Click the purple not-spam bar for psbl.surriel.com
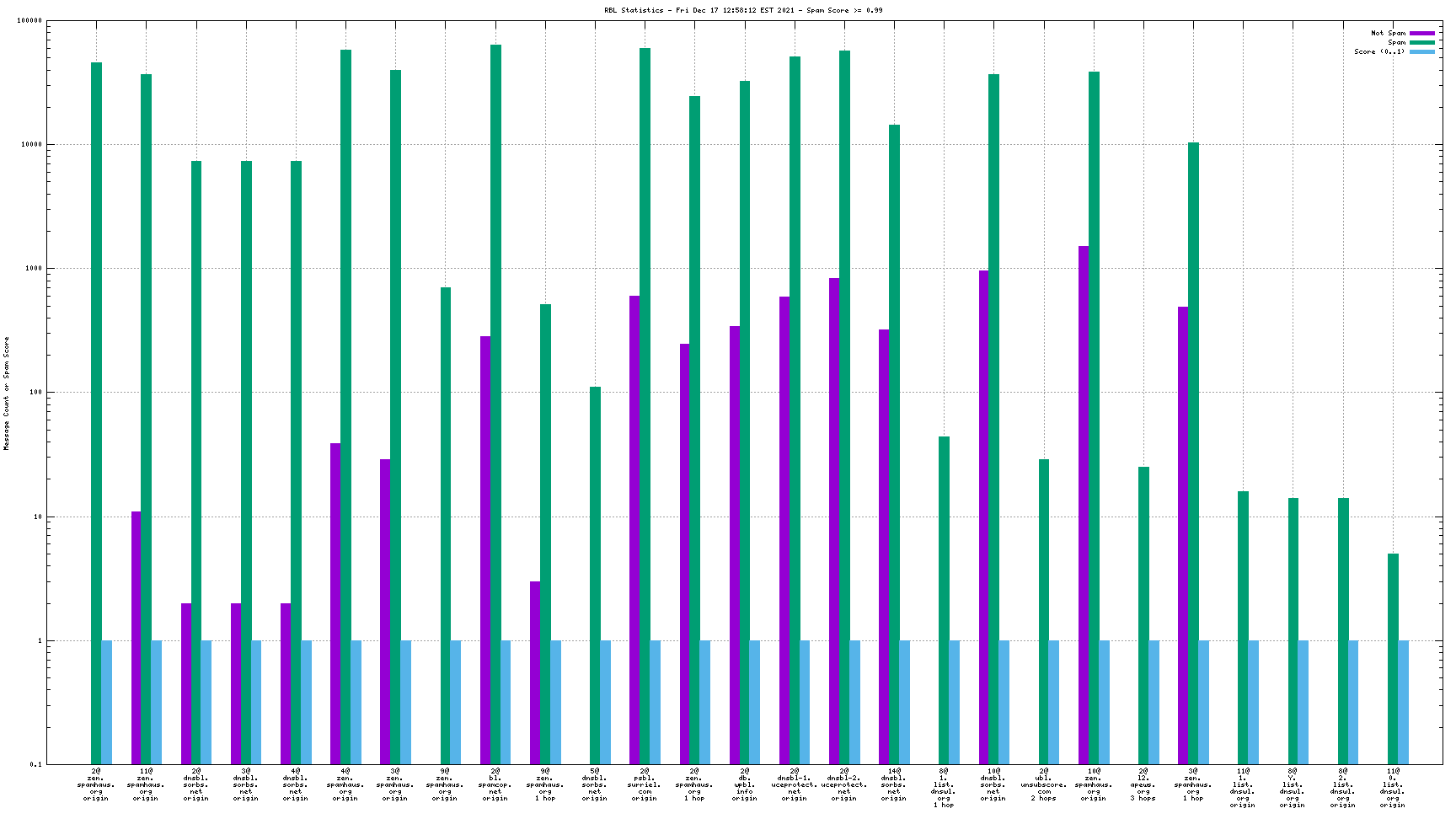Screen dimensions: 1456x819 pyautogui.click(x=634, y=529)
